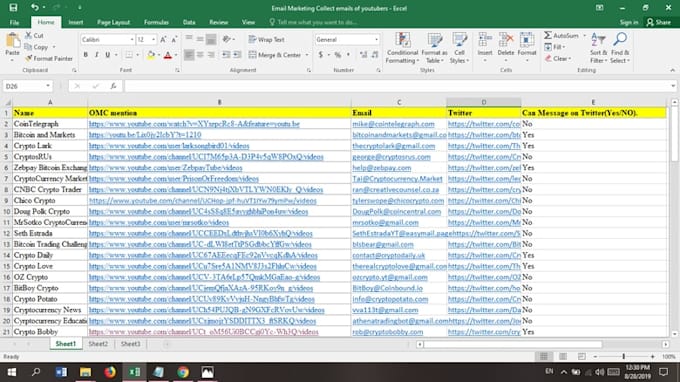Click the Orientation text angle icon

click(226, 39)
